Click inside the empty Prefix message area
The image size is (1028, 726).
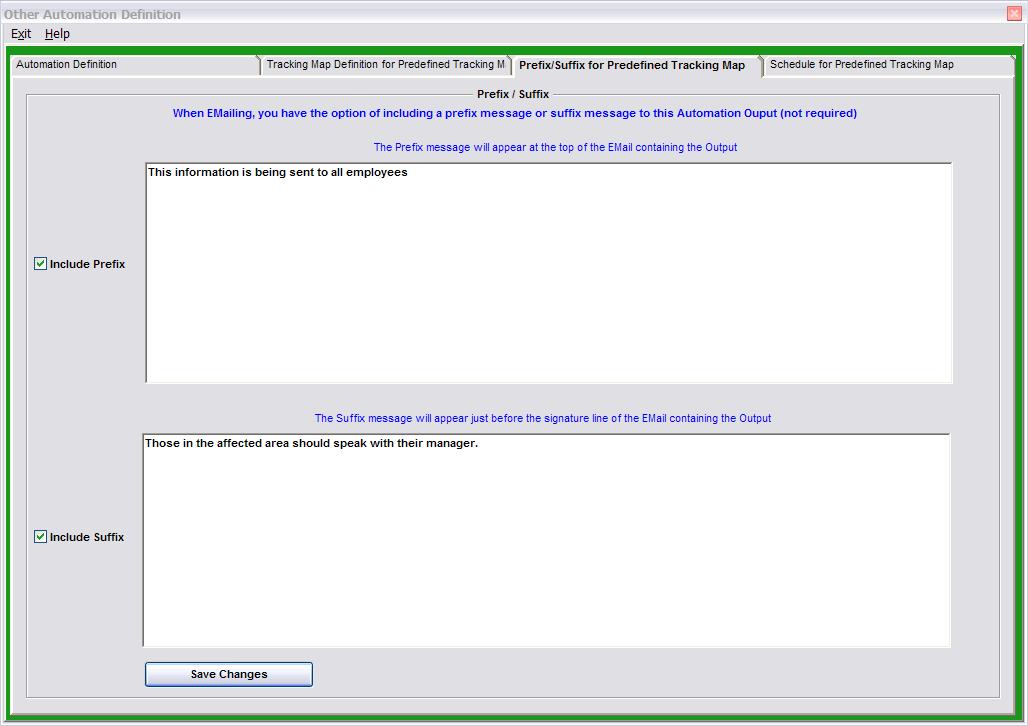[x=548, y=290]
